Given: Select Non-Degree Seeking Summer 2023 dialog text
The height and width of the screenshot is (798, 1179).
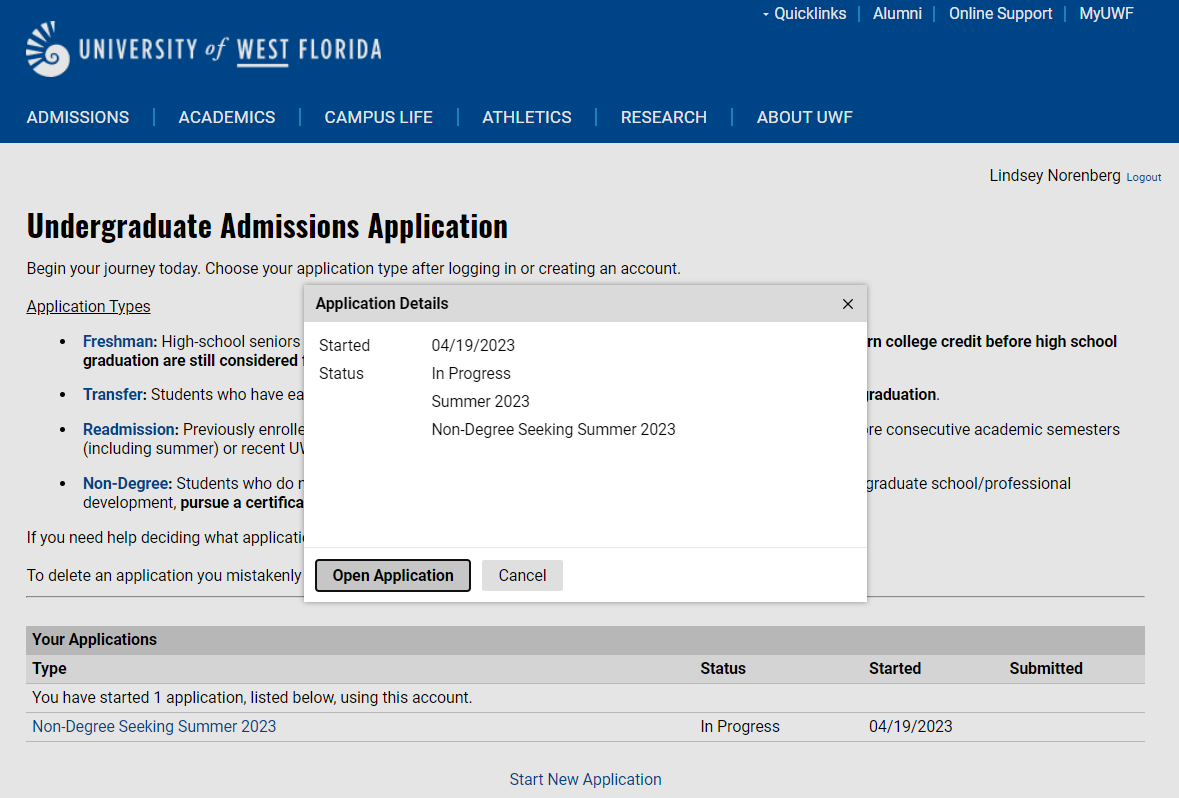Looking at the screenshot, I should (x=553, y=429).
